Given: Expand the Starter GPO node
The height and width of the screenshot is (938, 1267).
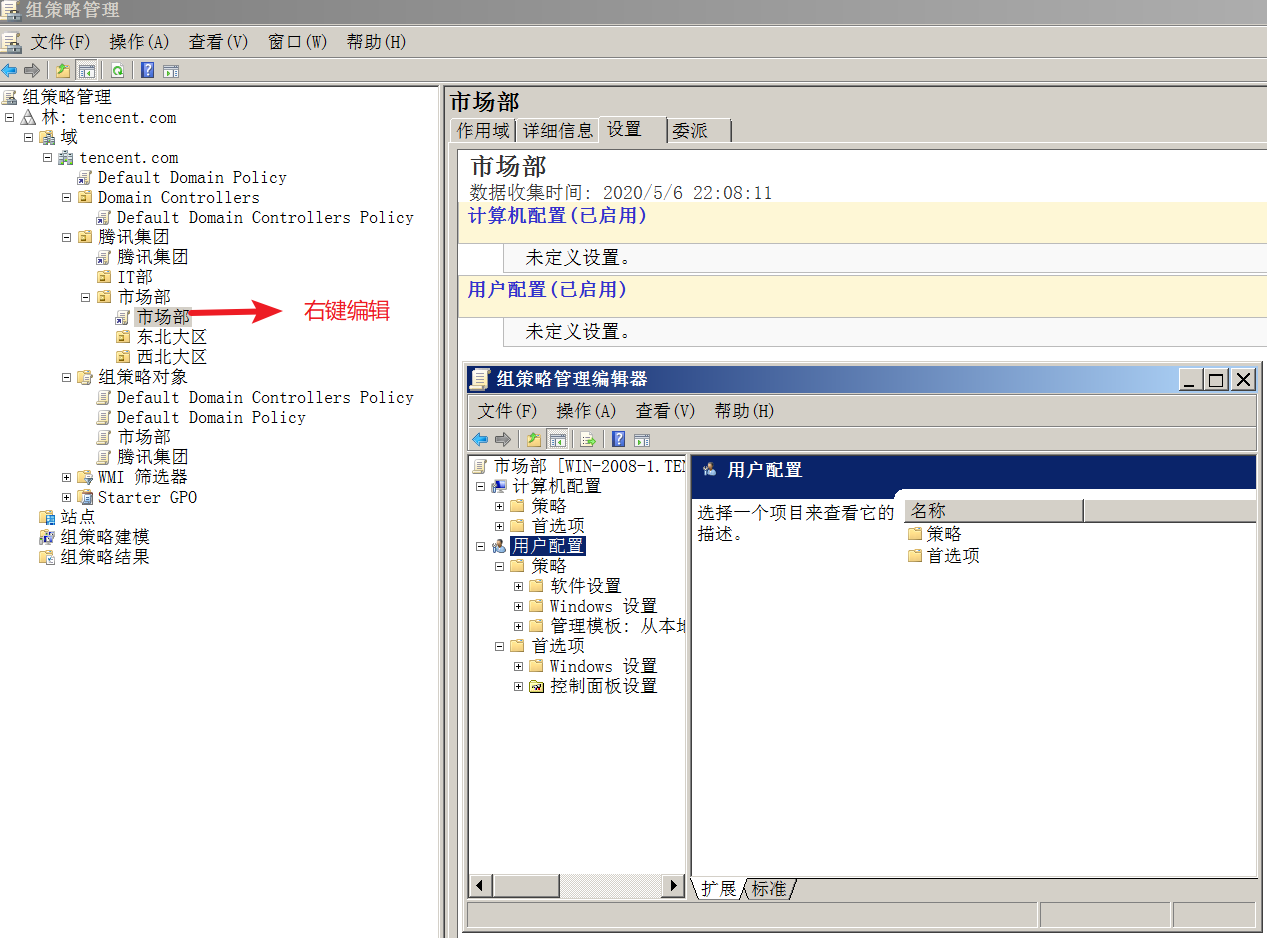Looking at the screenshot, I should click(67, 497).
